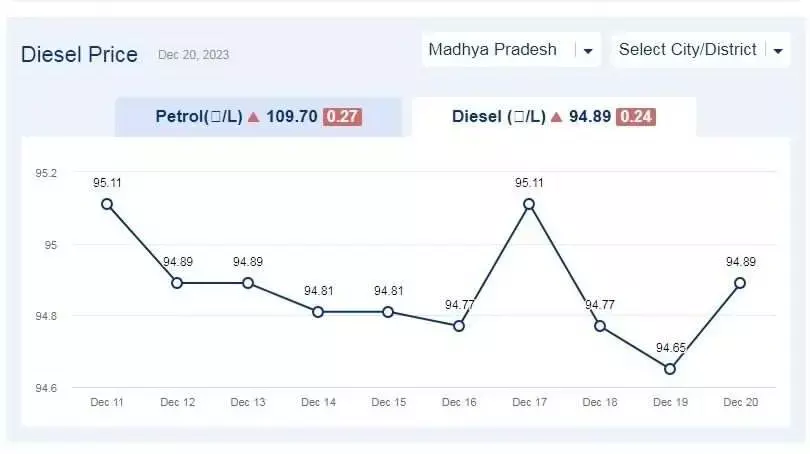Click the Dec 20, 2023 date label

coord(193,55)
